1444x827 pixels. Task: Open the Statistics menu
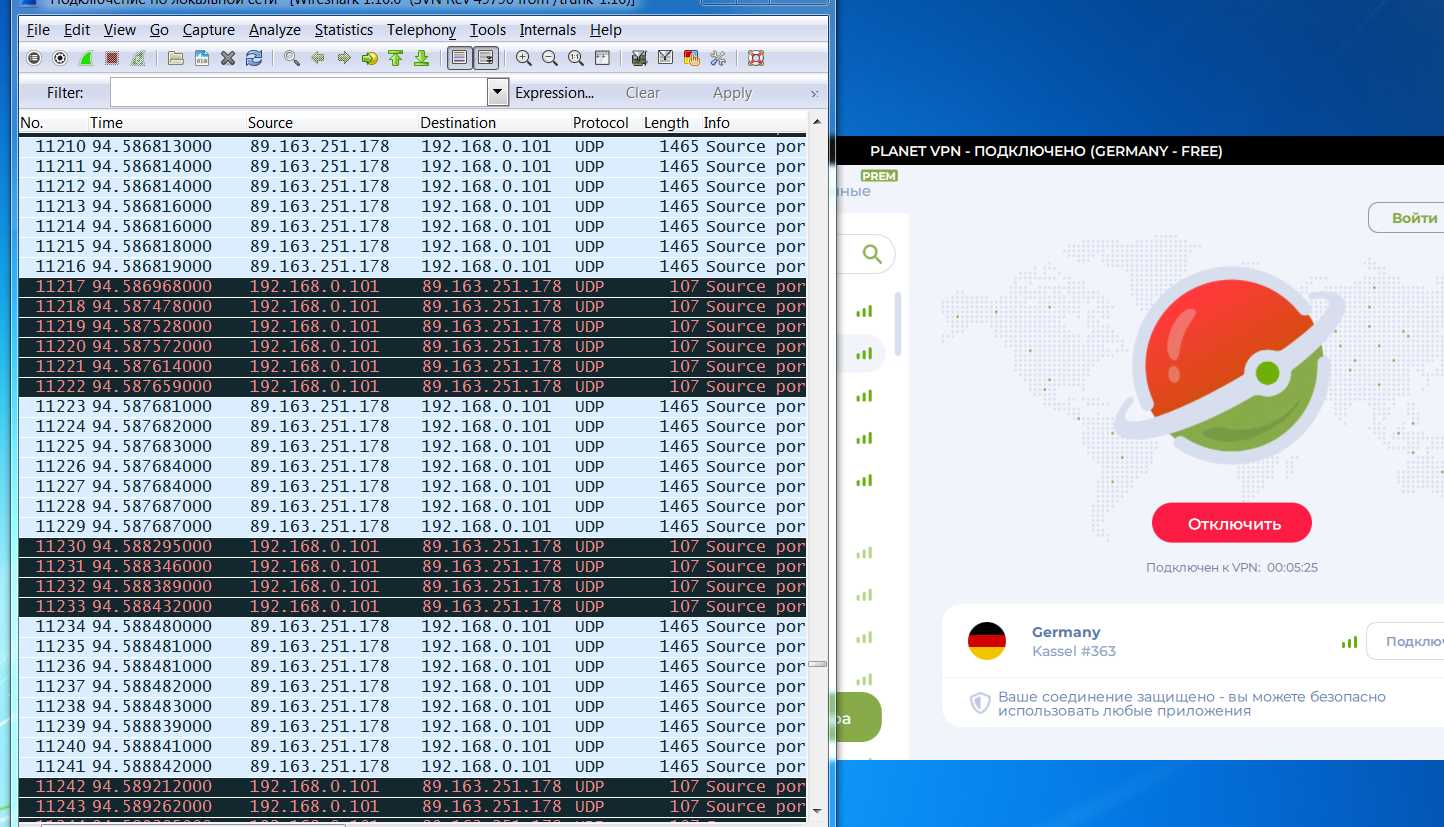pyautogui.click(x=344, y=30)
